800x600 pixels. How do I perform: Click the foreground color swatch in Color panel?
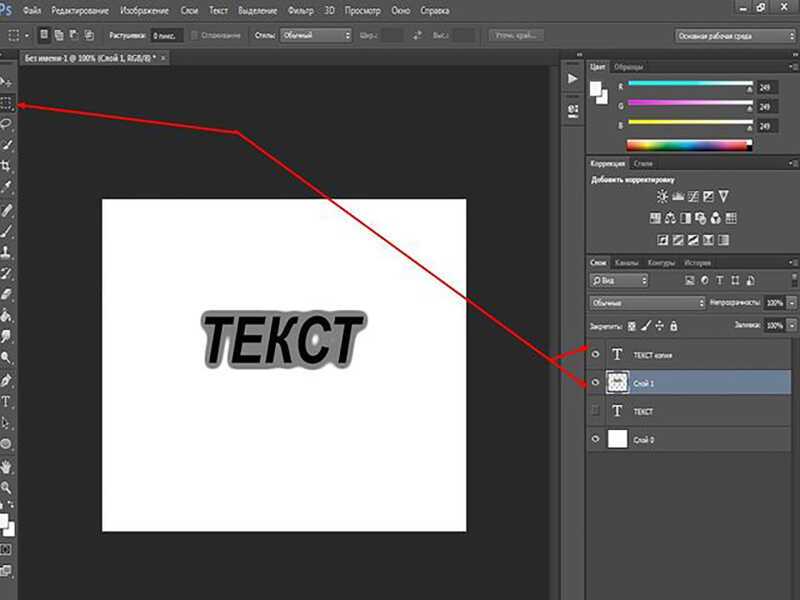[x=595, y=89]
